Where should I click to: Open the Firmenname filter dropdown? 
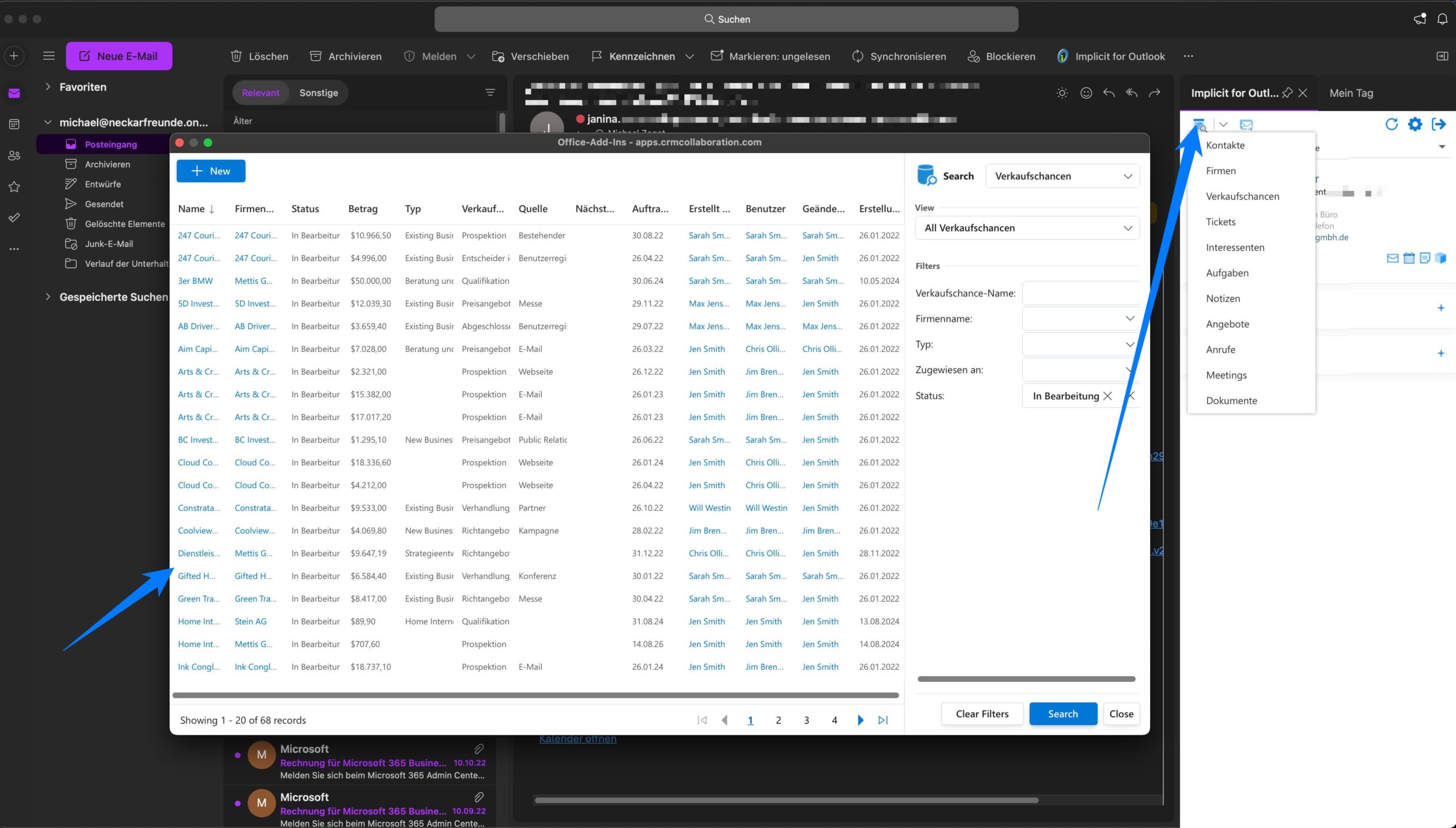pos(1081,318)
